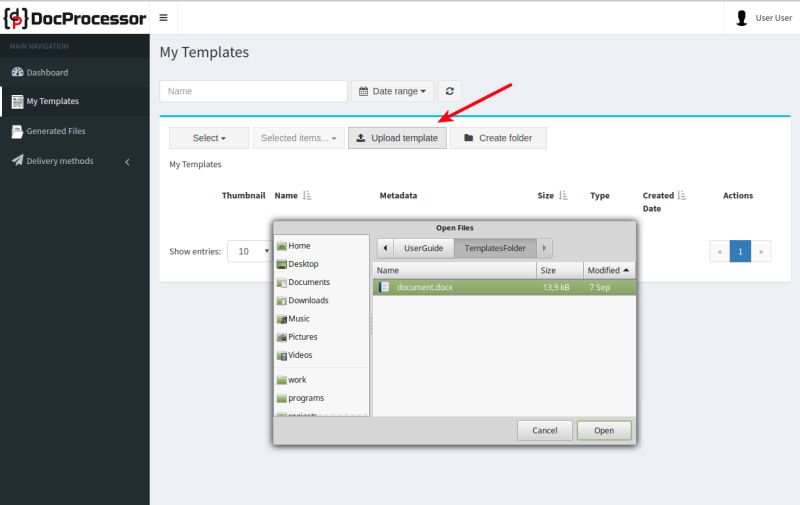Select Documents in file dialog sidebar
This screenshot has height=505, width=800.
(x=321, y=282)
